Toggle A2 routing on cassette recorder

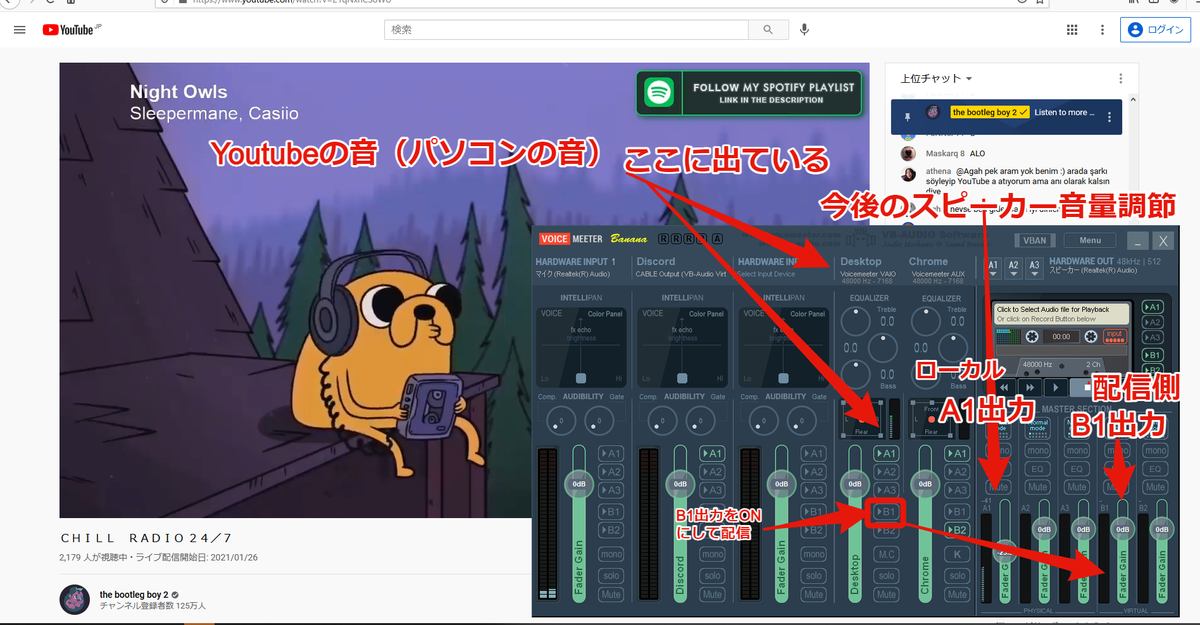coord(1153,322)
